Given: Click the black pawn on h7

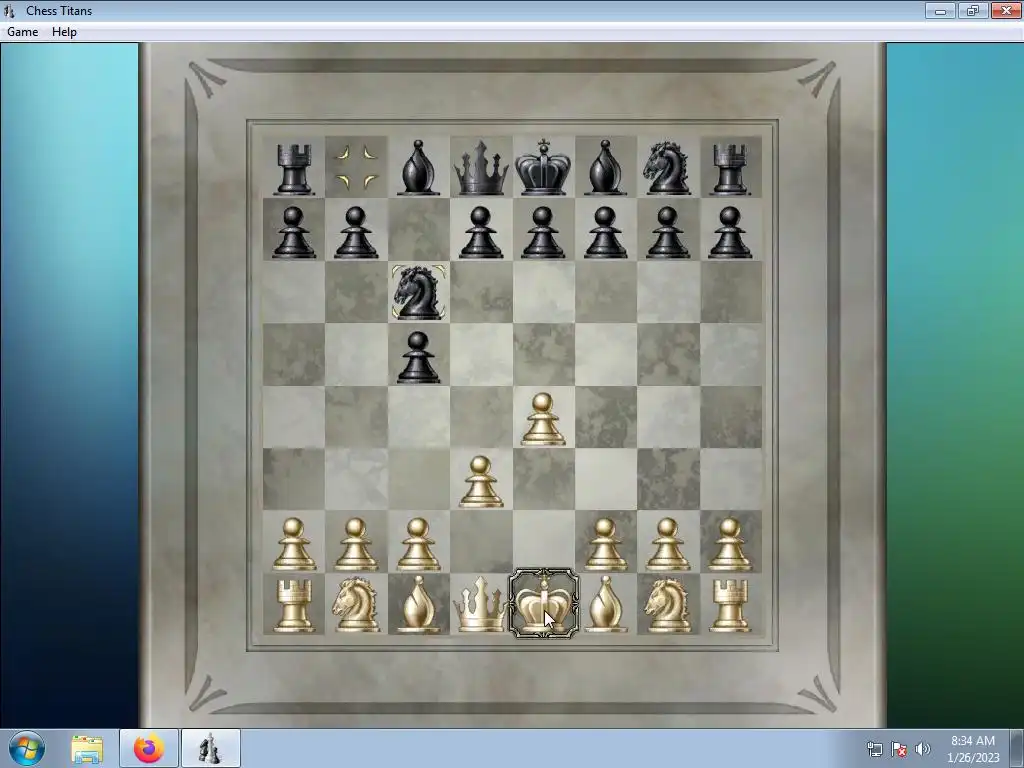Looking at the screenshot, I should click(730, 232).
